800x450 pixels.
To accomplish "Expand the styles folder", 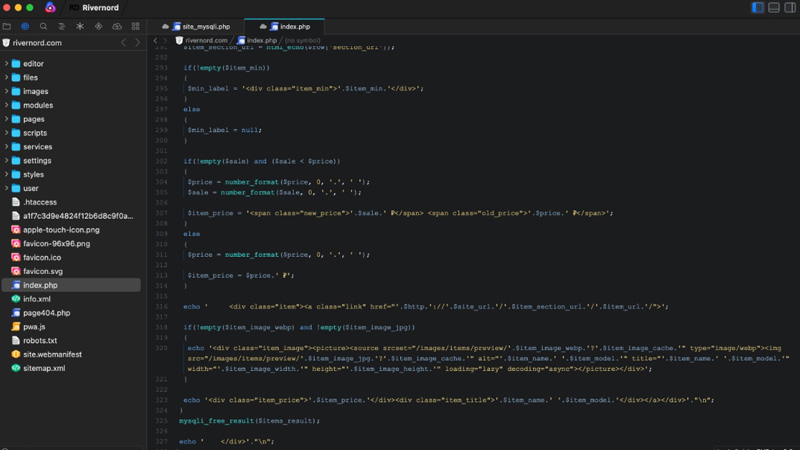I will point(6,174).
